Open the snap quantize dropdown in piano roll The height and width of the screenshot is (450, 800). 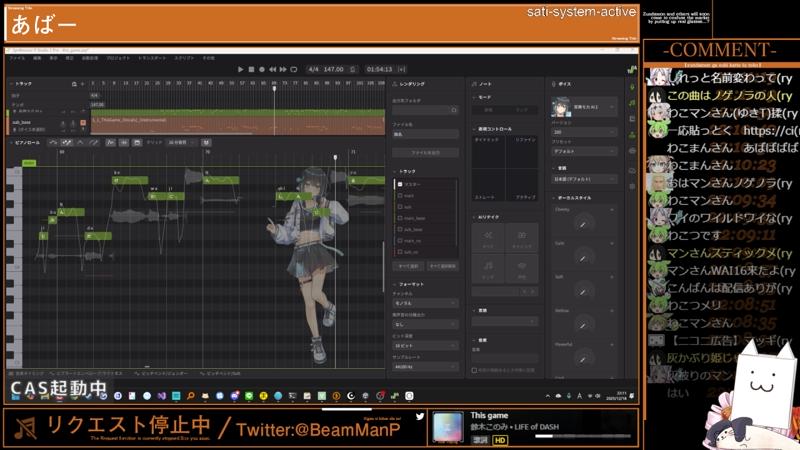pyautogui.click(x=181, y=143)
